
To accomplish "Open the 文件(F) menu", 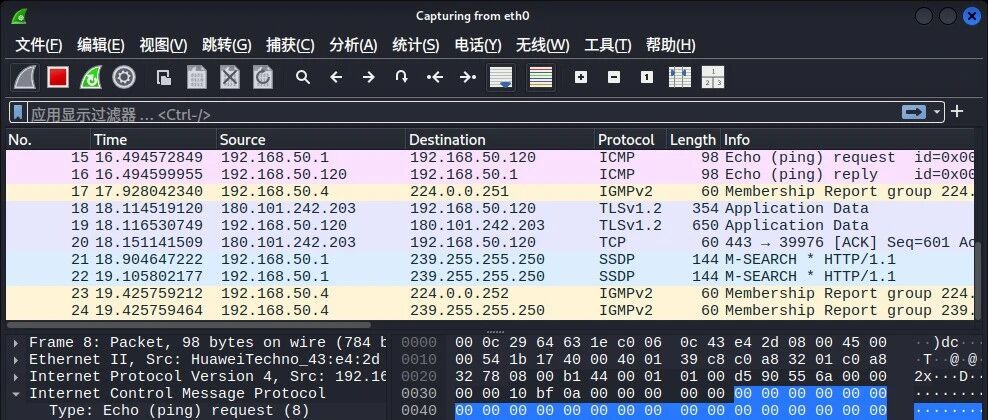I will (x=38, y=45).
